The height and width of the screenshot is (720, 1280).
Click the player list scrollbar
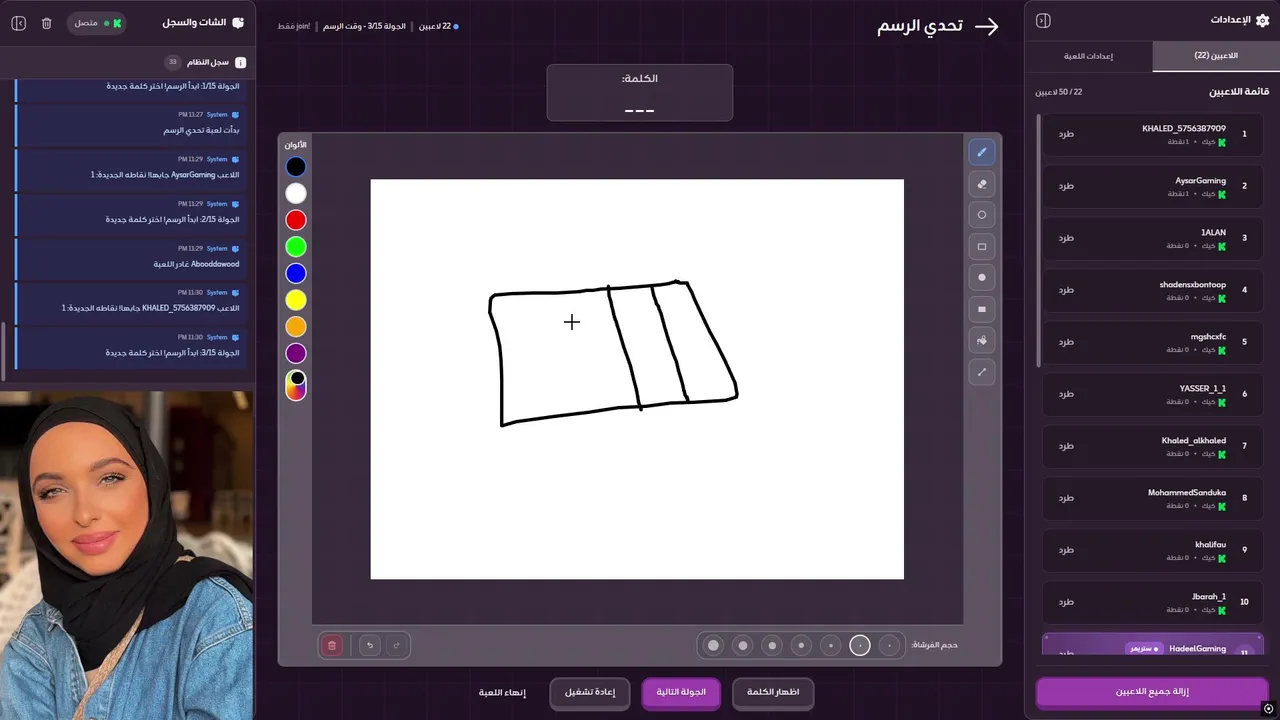click(x=1039, y=240)
